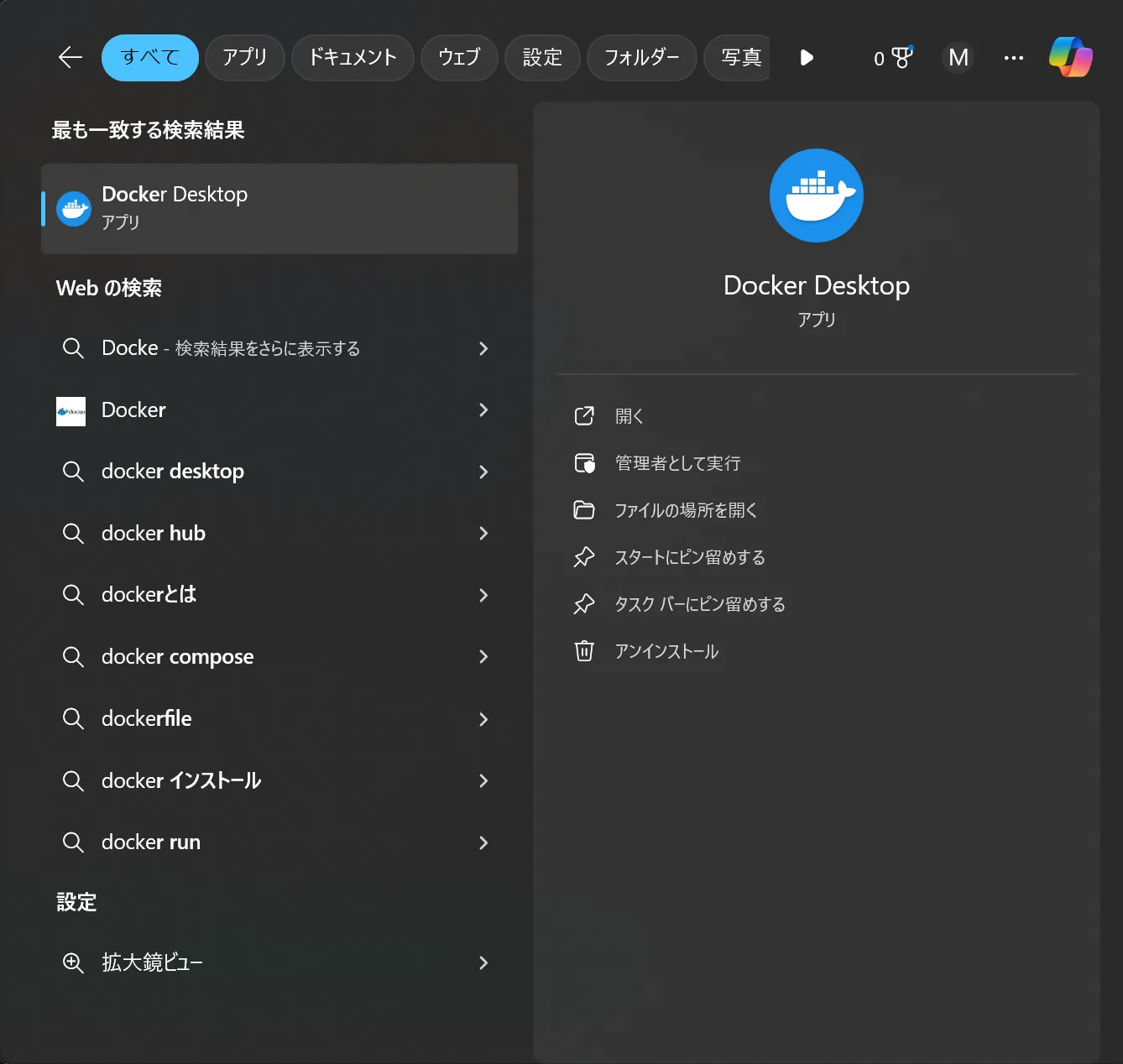Switch to the ドキュメント filter tab

tap(353, 57)
